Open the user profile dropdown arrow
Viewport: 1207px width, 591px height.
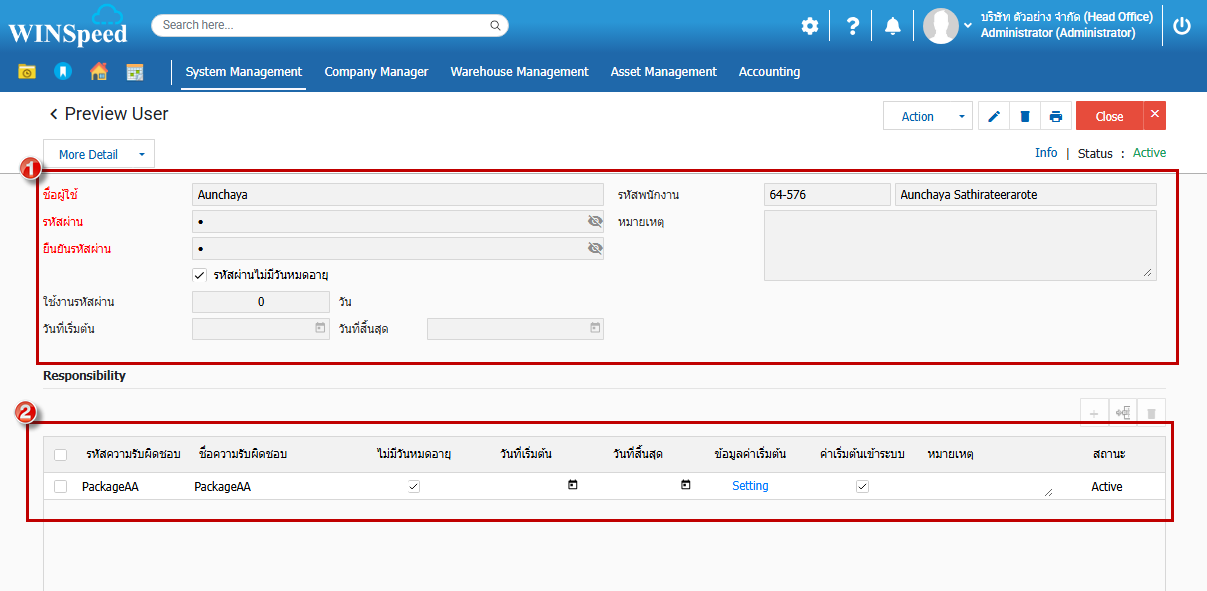pos(967,26)
